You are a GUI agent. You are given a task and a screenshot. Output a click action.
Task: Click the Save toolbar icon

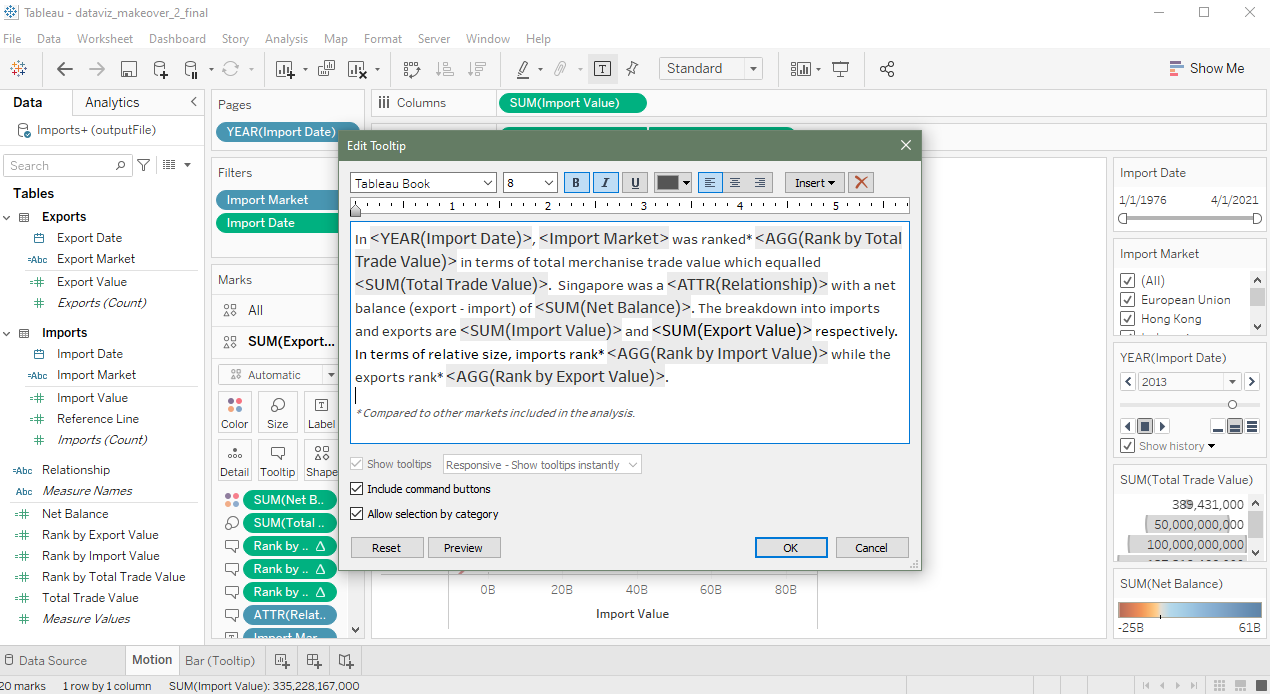(x=129, y=69)
